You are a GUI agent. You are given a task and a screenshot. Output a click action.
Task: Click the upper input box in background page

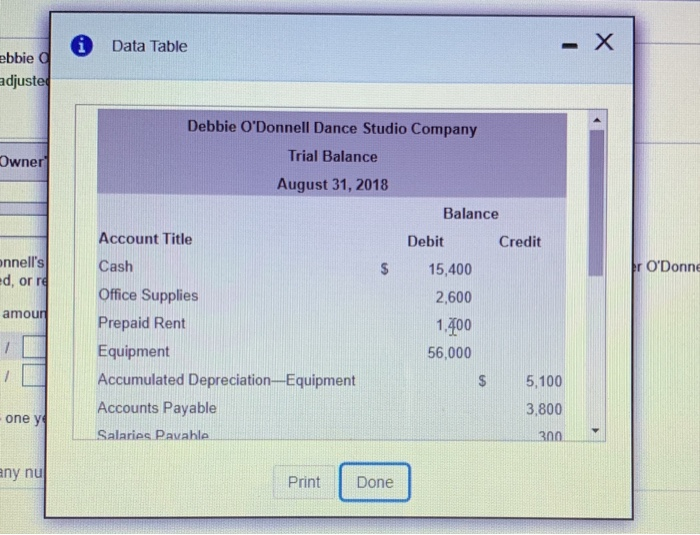point(34,347)
